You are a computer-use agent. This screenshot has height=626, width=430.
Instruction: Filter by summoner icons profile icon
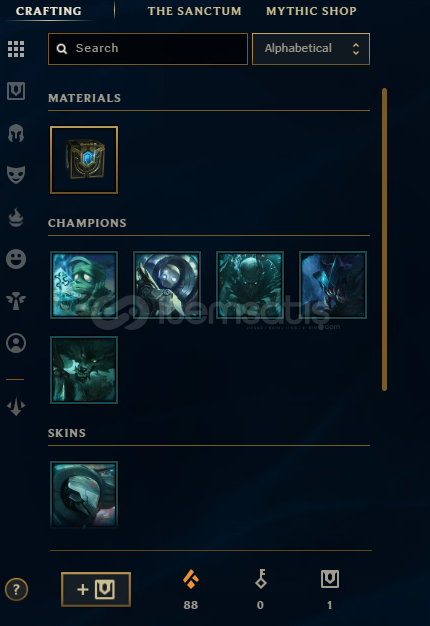[16, 343]
